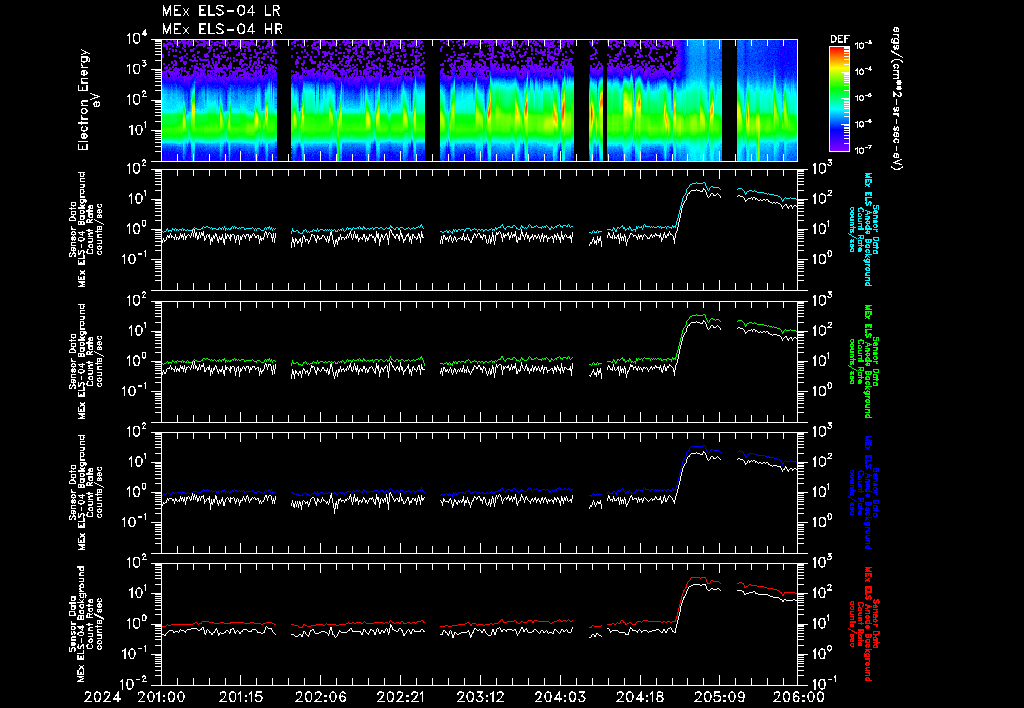1024x708 pixels.
Task: Click the 10^3 tick on the Electron Energy axis
Action: [137, 69]
